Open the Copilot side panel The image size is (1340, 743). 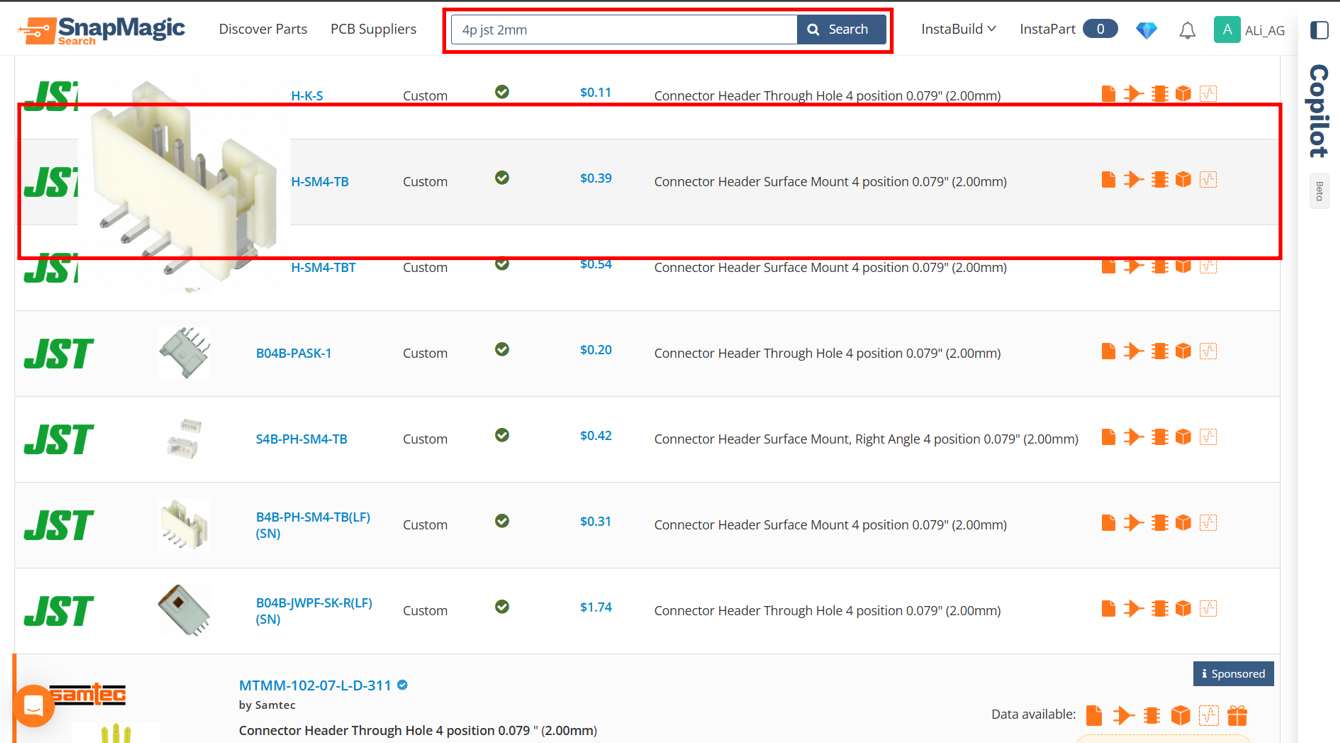coord(1319,111)
